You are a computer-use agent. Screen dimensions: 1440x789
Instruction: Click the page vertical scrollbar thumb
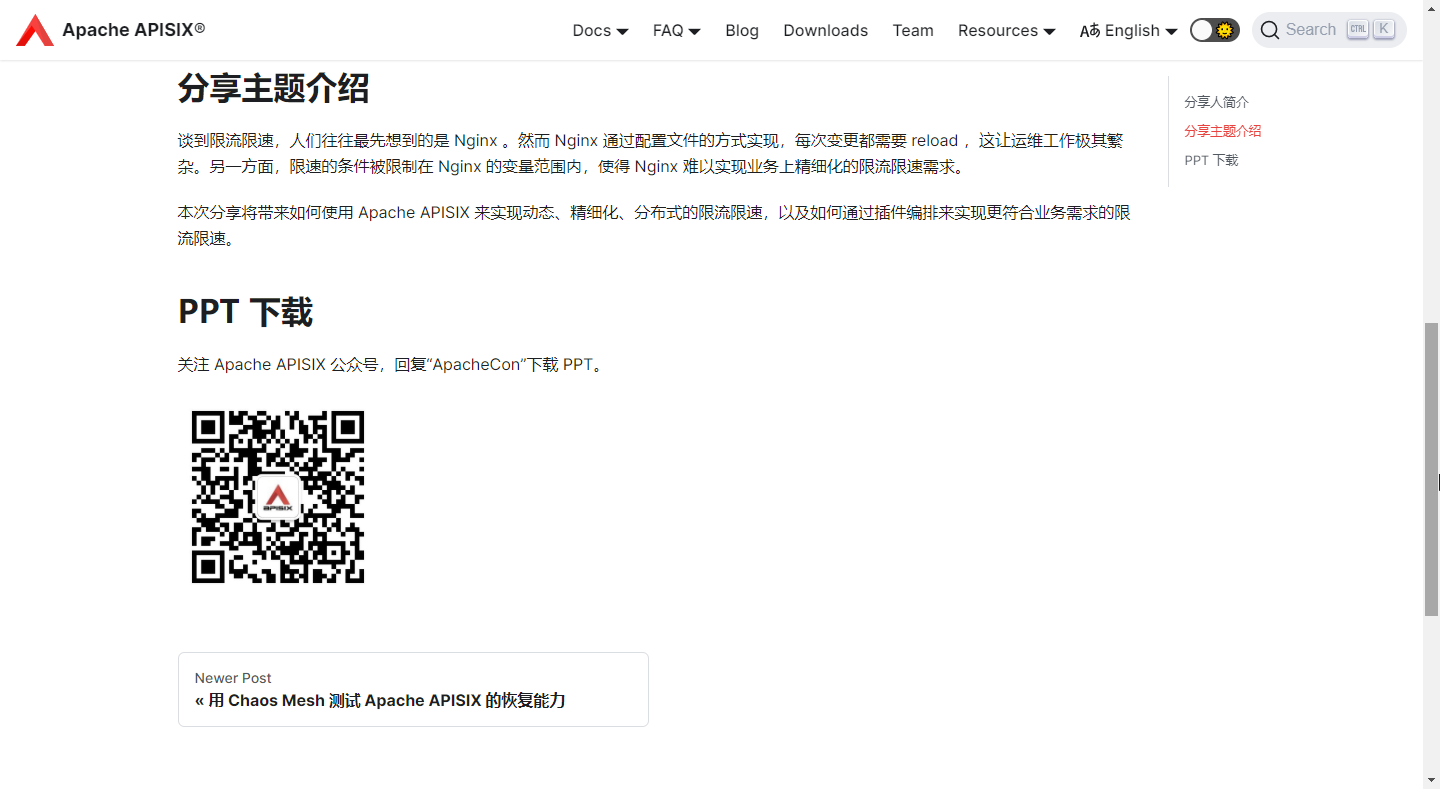1431,469
